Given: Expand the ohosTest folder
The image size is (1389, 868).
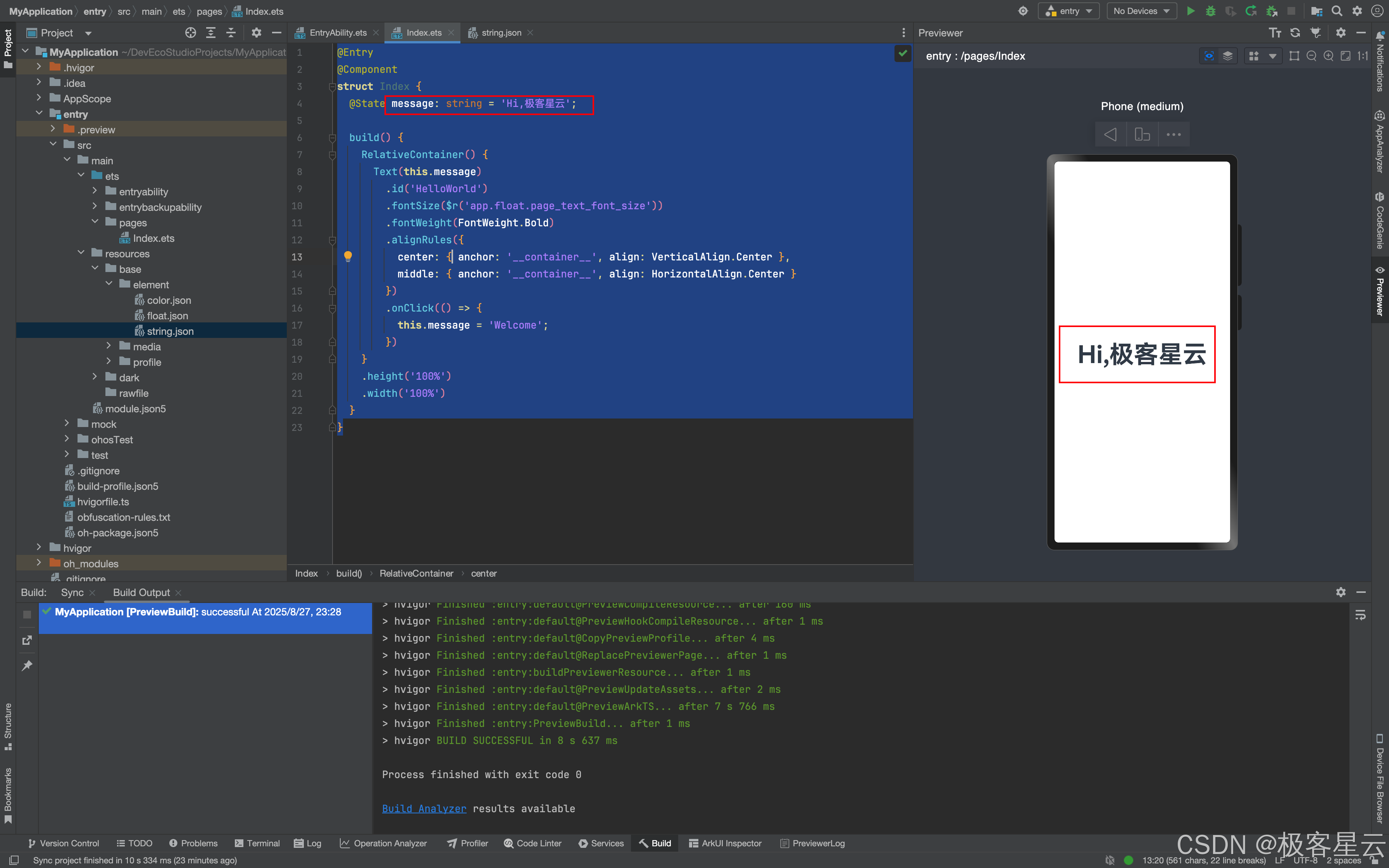Looking at the screenshot, I should click(x=67, y=439).
